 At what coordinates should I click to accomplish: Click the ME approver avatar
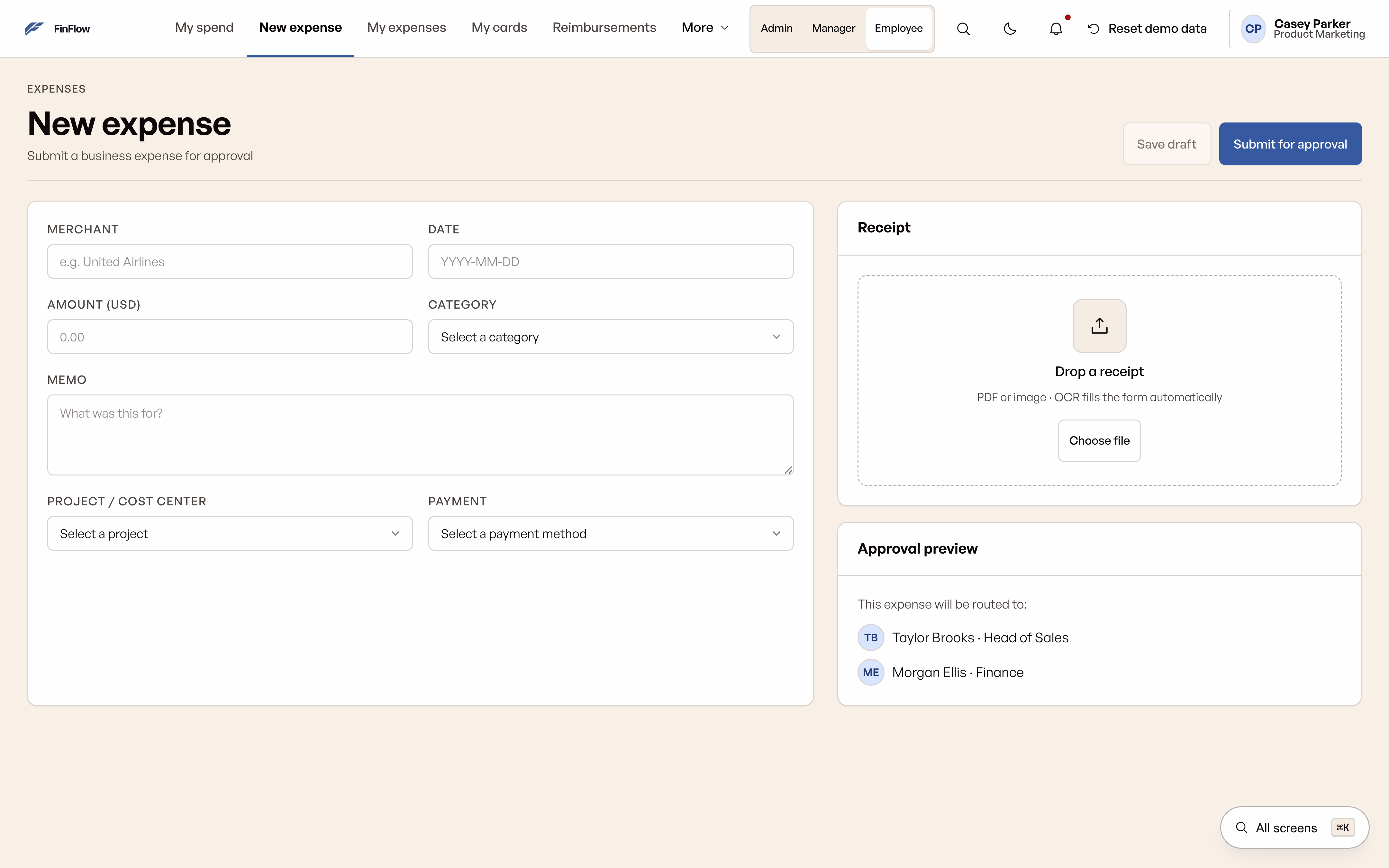[871, 672]
